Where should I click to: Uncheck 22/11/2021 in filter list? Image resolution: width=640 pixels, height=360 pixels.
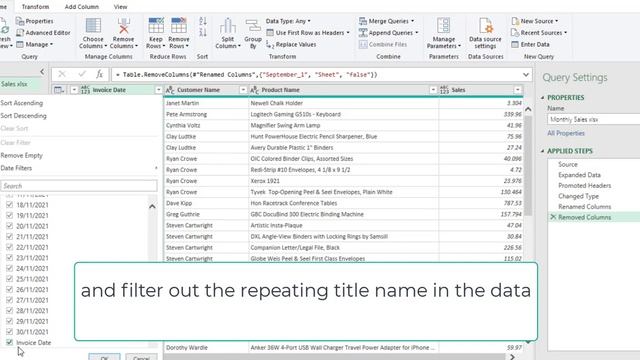(9, 247)
